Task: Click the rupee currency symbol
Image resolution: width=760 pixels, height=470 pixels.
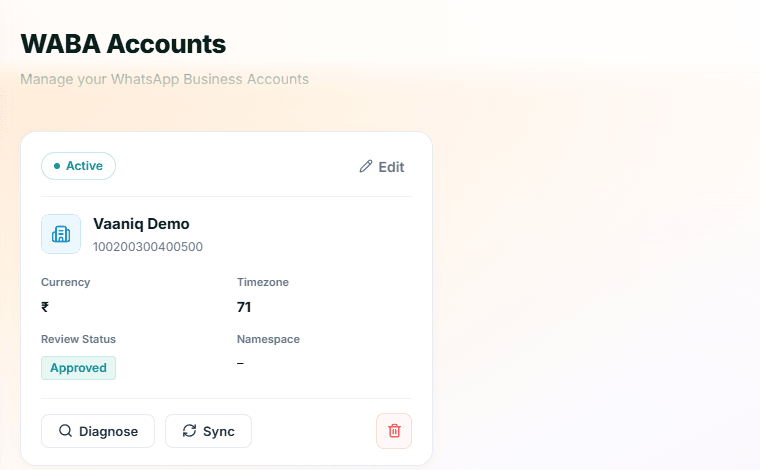Action: 45,307
